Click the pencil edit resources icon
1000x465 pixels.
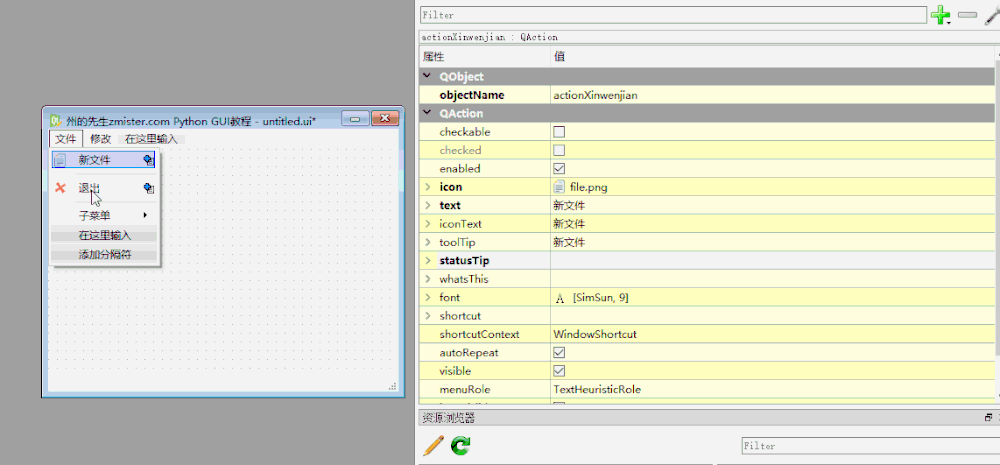point(433,445)
